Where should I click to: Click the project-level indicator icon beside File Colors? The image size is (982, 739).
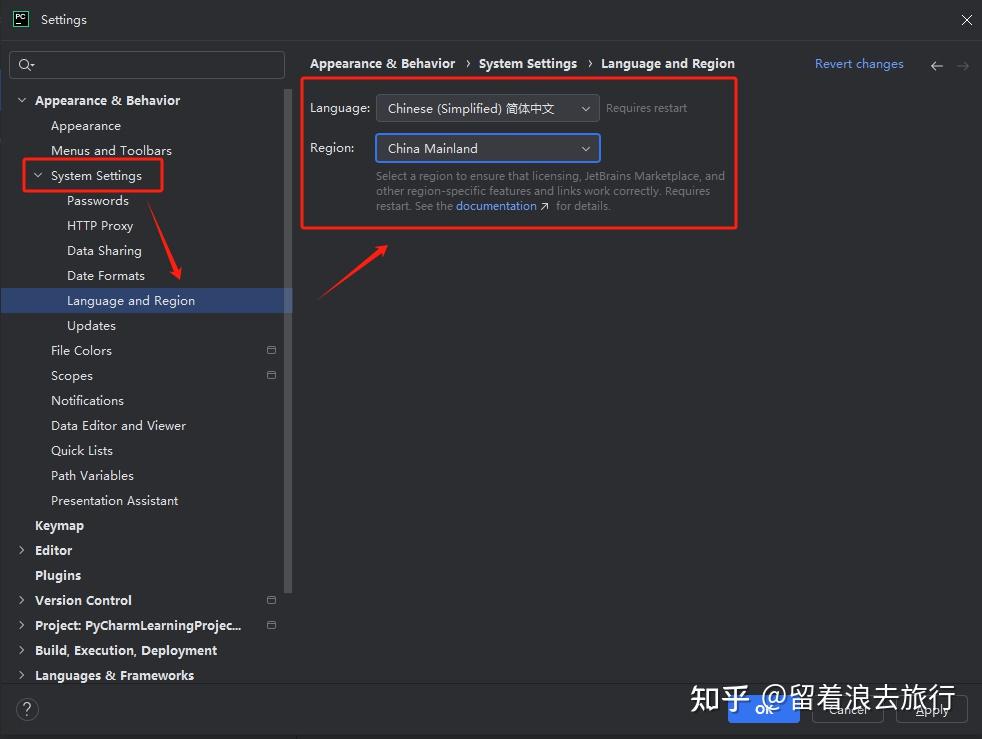(270, 350)
